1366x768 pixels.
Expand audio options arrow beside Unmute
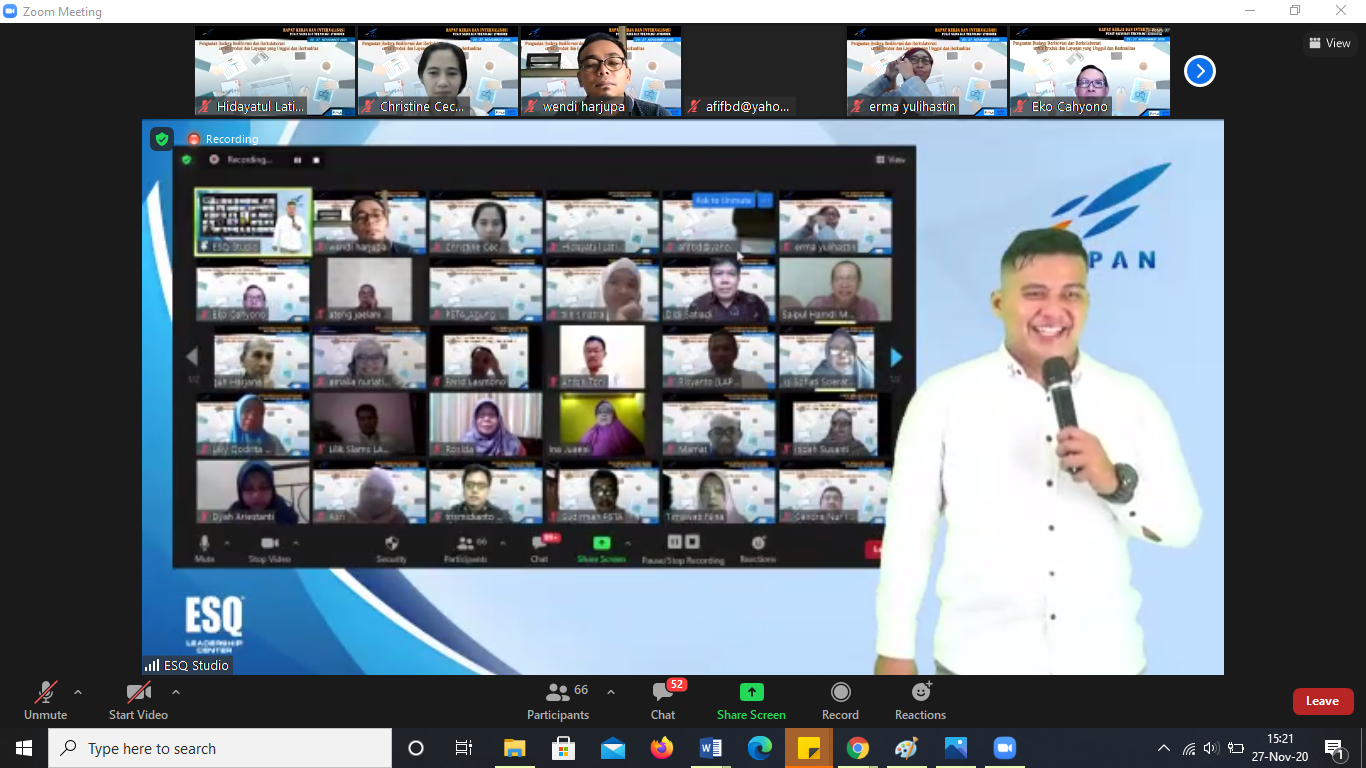pyautogui.click(x=78, y=692)
